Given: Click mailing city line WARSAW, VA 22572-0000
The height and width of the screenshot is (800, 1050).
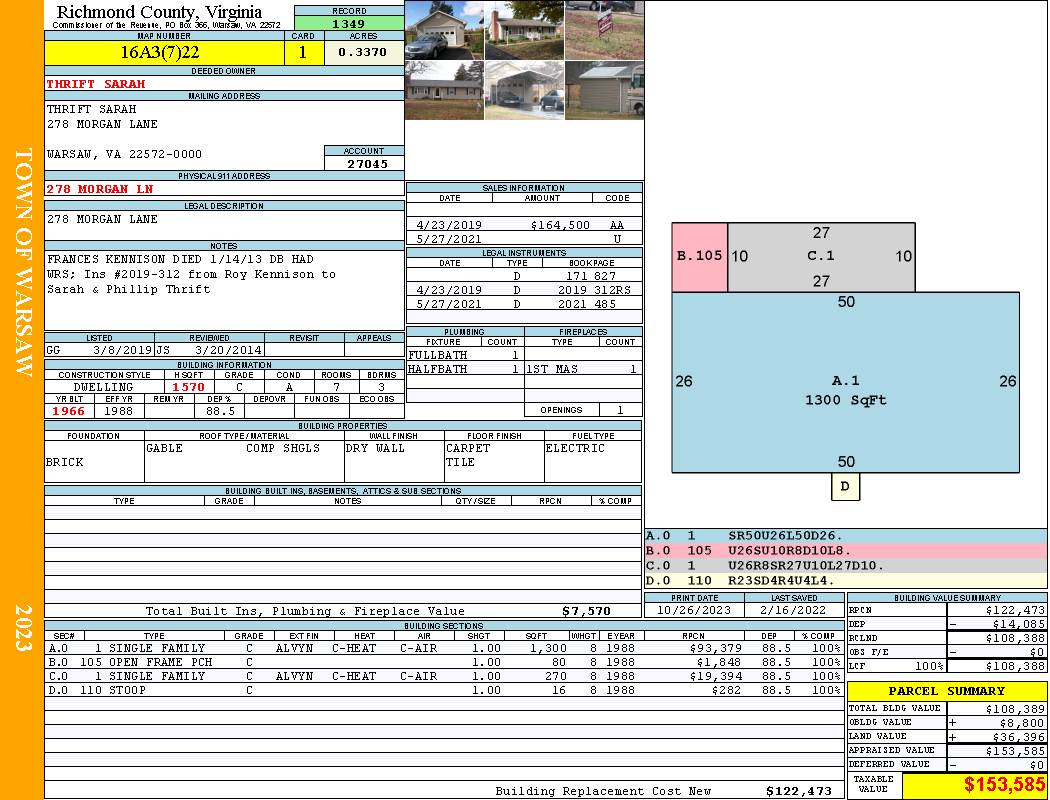Looking at the screenshot, I should pos(125,154).
